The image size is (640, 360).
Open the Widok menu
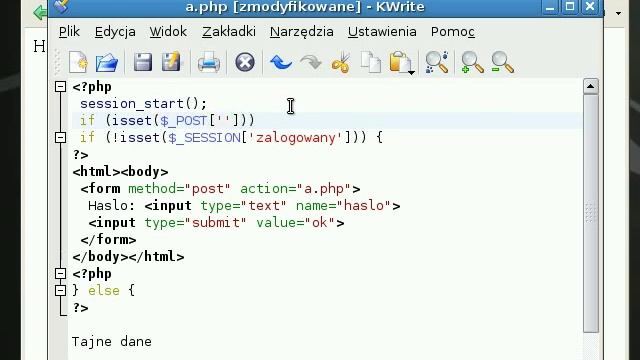click(x=168, y=31)
